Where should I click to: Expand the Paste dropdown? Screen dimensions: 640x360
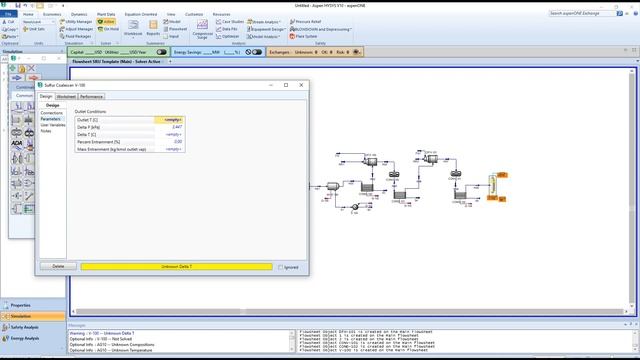(x=17, y=37)
